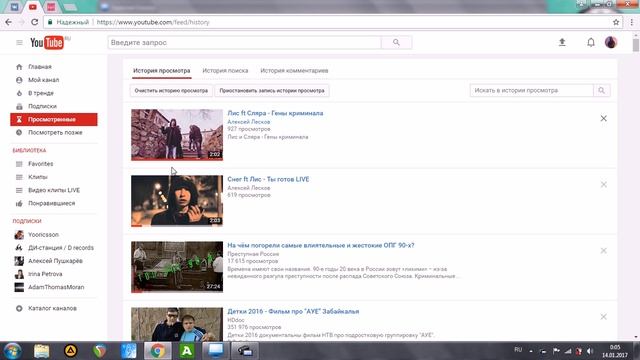Remove 'Детки 2016' video from history
The width and height of the screenshot is (640, 360).
click(x=603, y=317)
